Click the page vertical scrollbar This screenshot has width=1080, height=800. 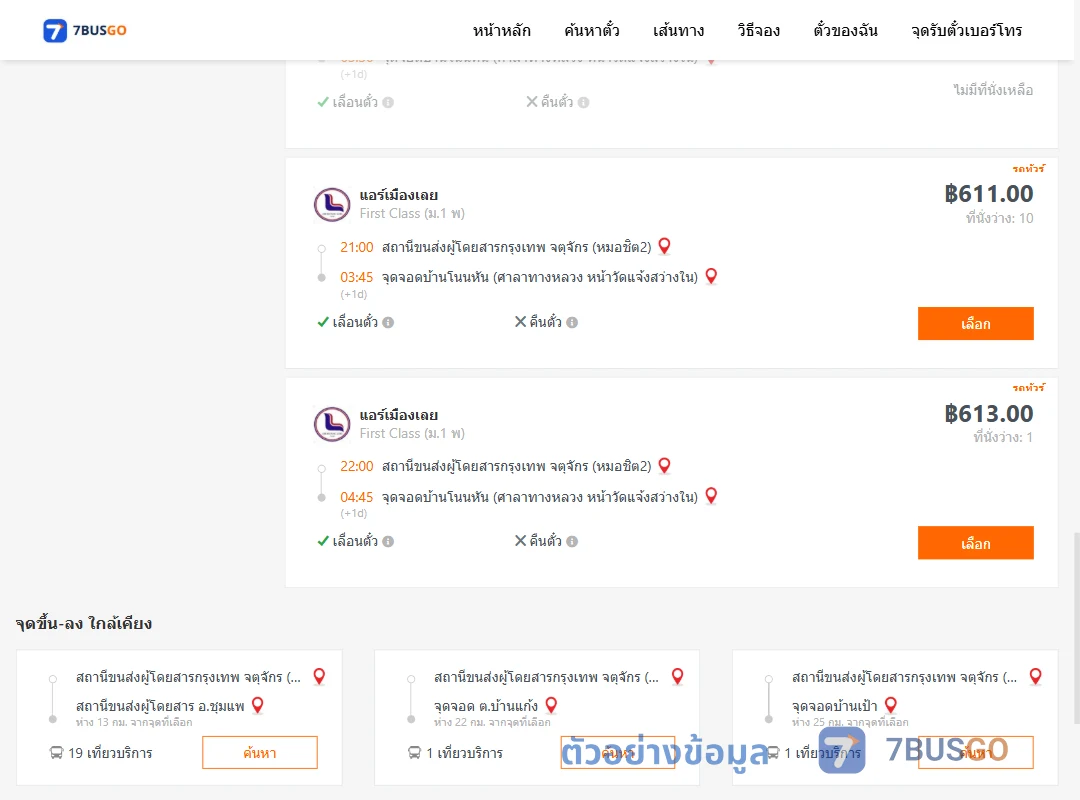click(x=1076, y=627)
